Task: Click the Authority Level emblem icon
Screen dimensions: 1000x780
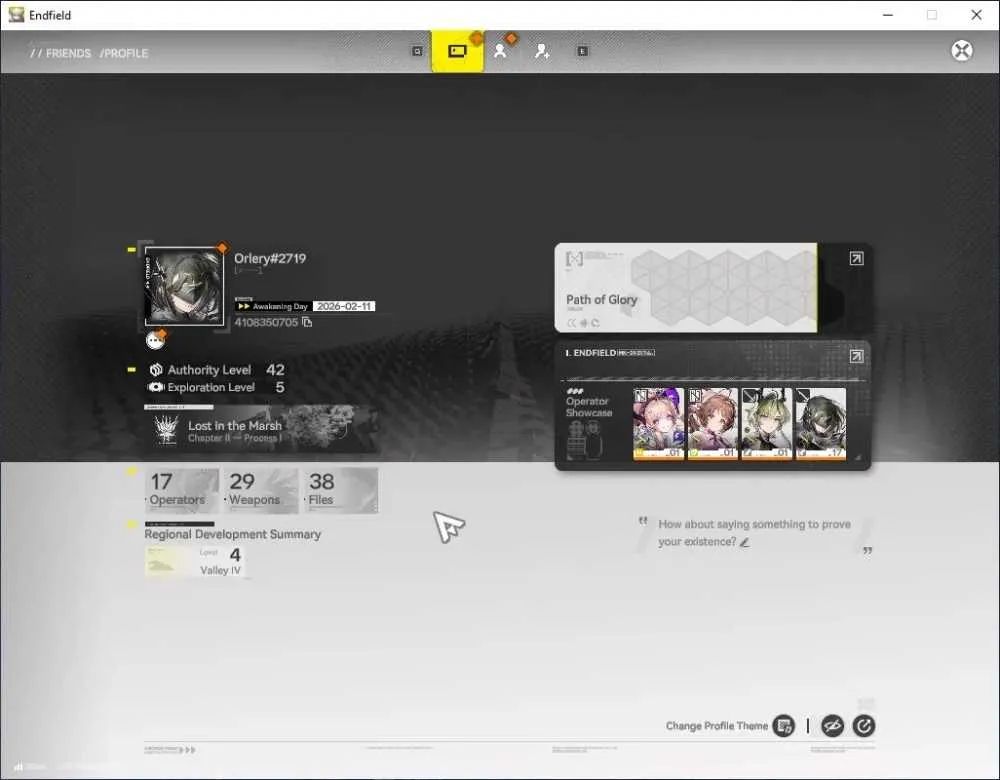Action: [156, 370]
